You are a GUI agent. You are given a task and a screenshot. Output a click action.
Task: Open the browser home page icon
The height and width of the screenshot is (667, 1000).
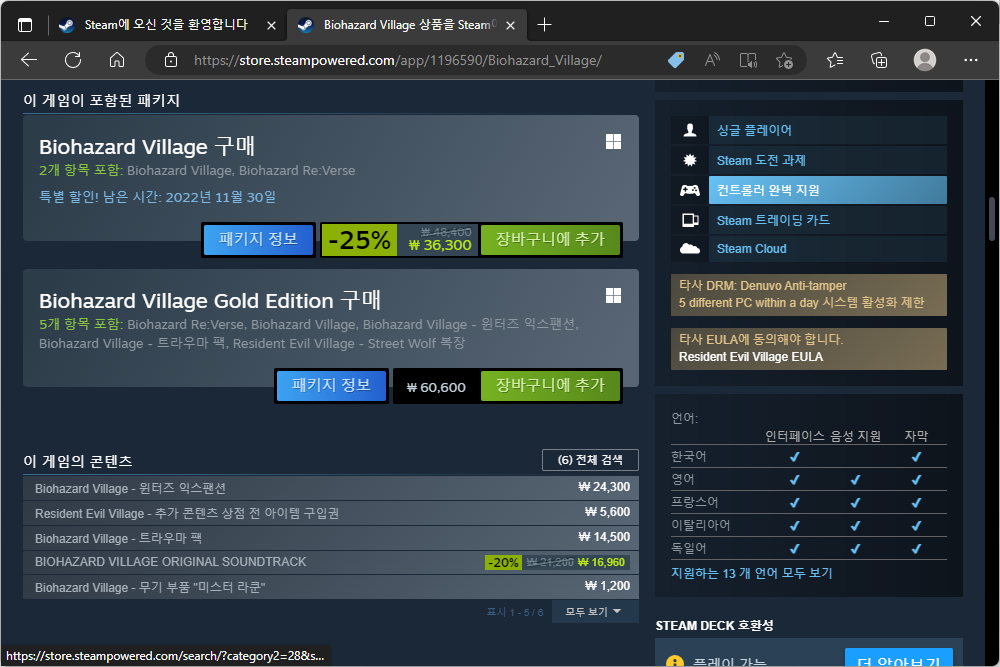tap(117, 60)
